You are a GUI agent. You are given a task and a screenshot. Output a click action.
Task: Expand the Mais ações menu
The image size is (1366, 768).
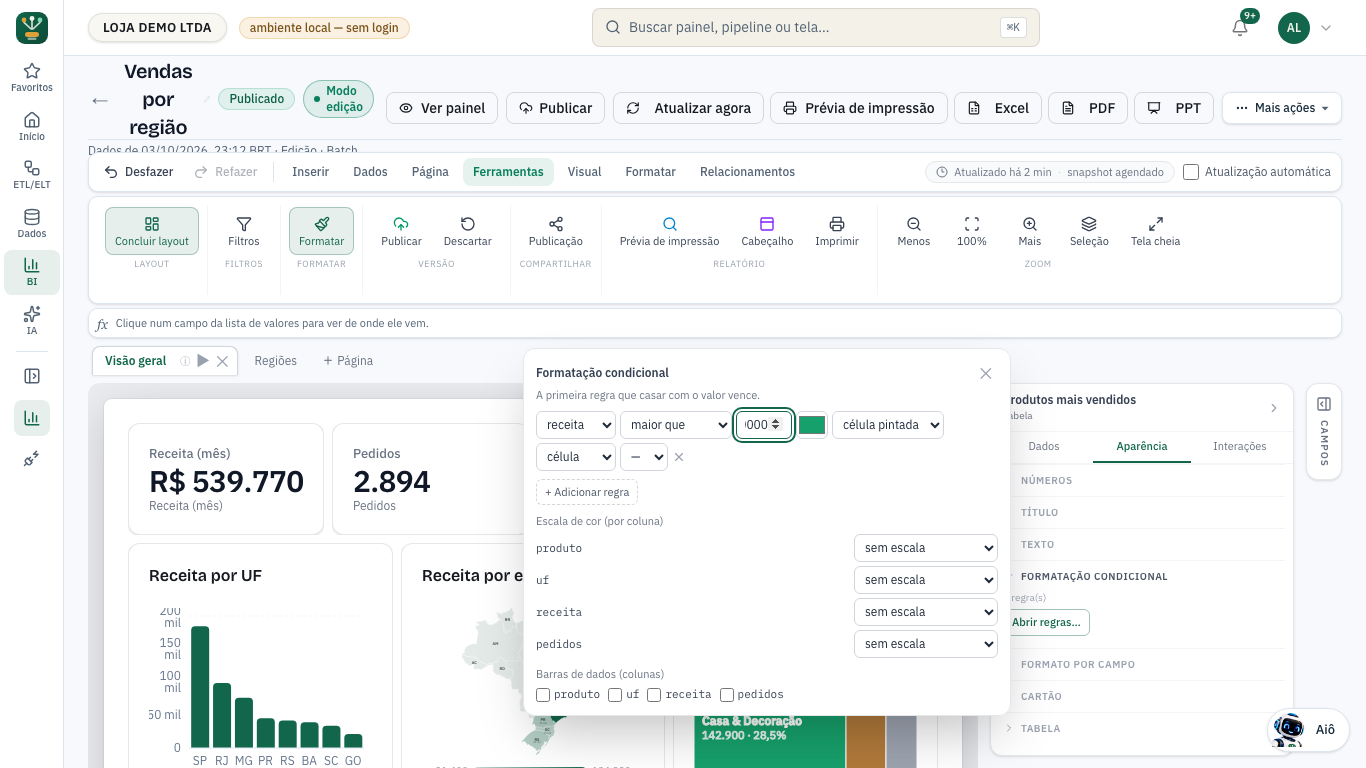[x=1282, y=108]
